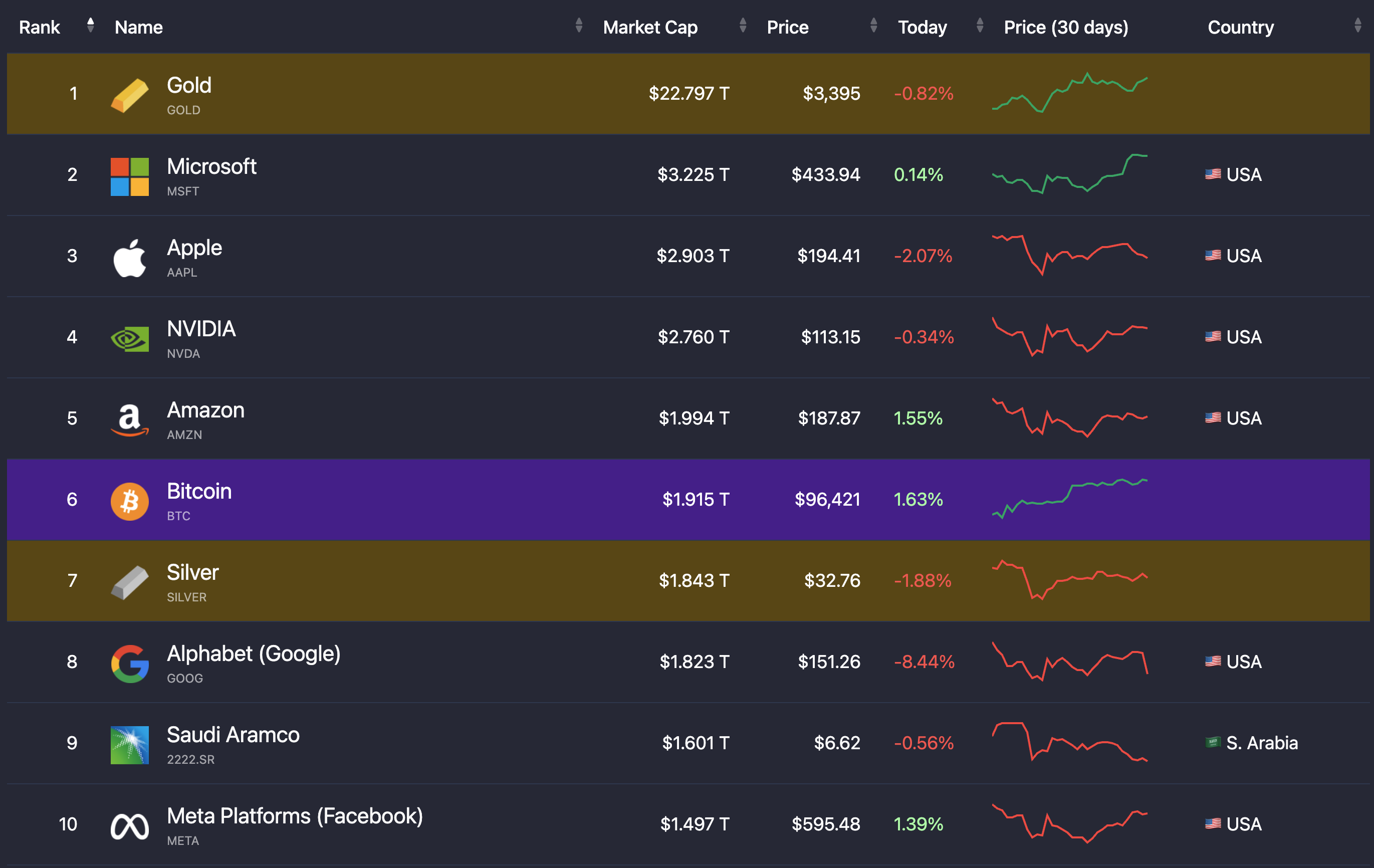1374x868 pixels.
Task: Sort by Market Cap using its arrows
Action: [x=743, y=26]
